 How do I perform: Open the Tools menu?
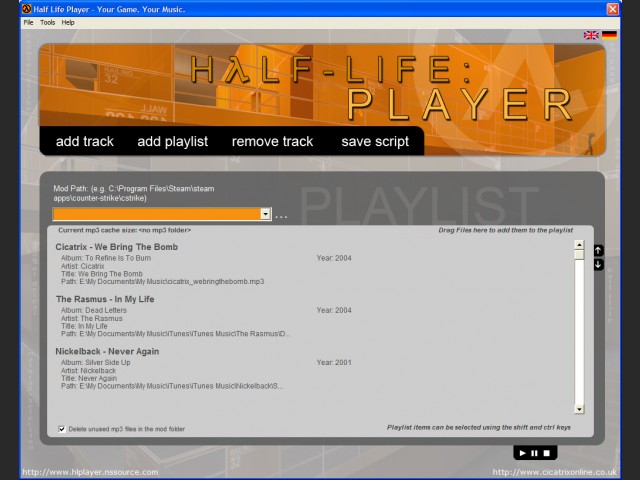coord(47,22)
